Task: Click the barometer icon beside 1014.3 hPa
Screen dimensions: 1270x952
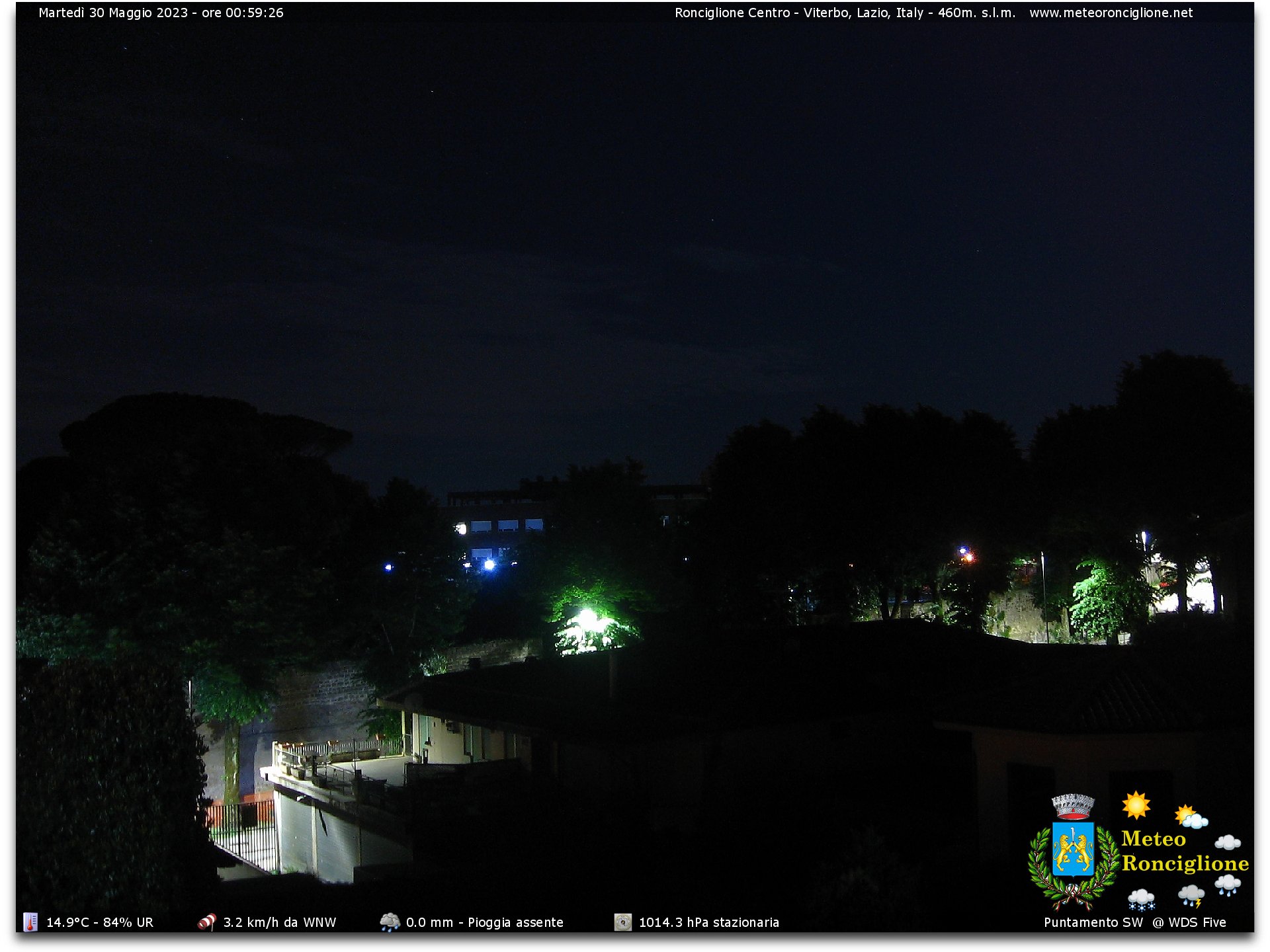Action: click(x=622, y=922)
